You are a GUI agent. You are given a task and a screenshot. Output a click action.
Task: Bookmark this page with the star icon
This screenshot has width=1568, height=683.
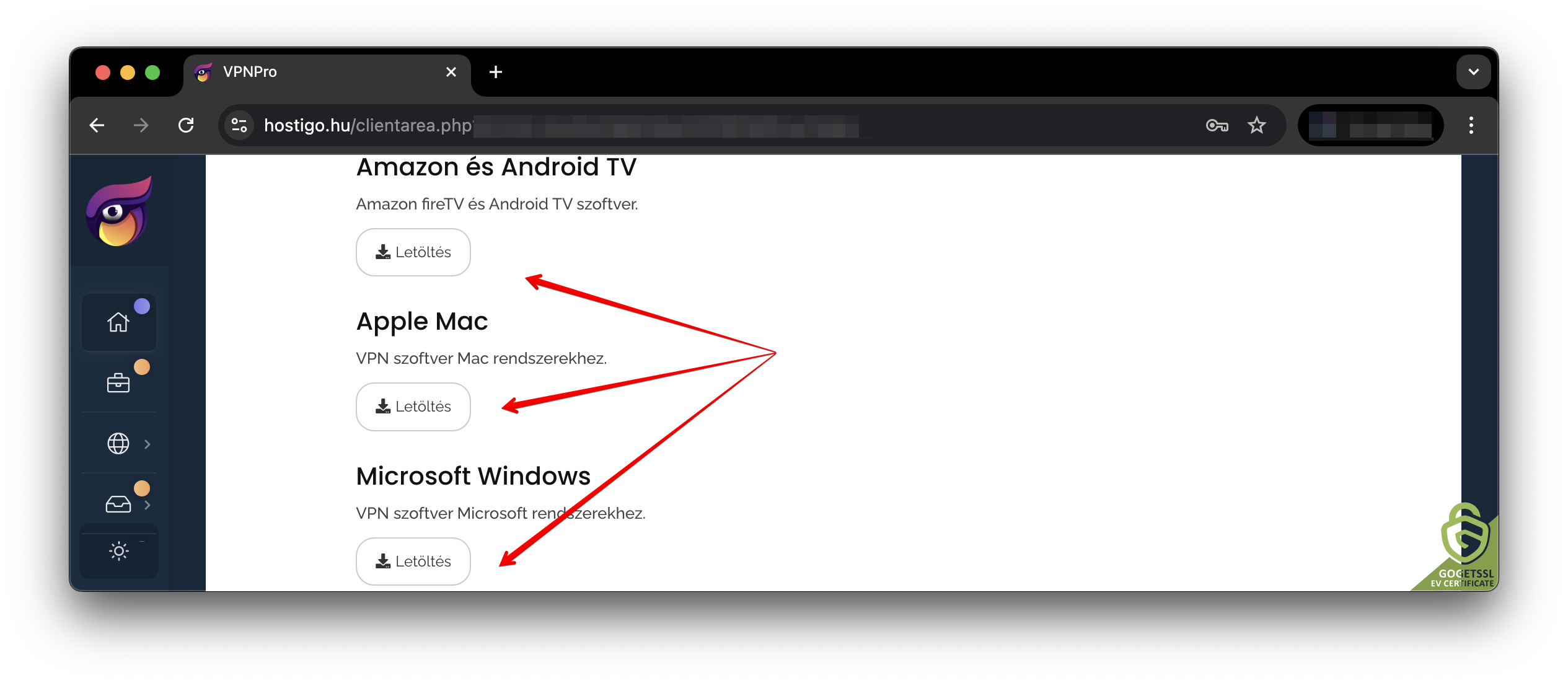(x=1257, y=126)
